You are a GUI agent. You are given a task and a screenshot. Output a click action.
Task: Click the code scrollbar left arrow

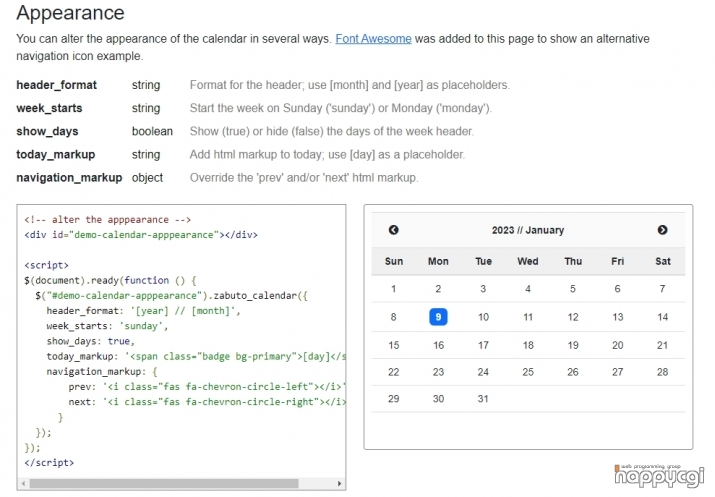[23, 483]
